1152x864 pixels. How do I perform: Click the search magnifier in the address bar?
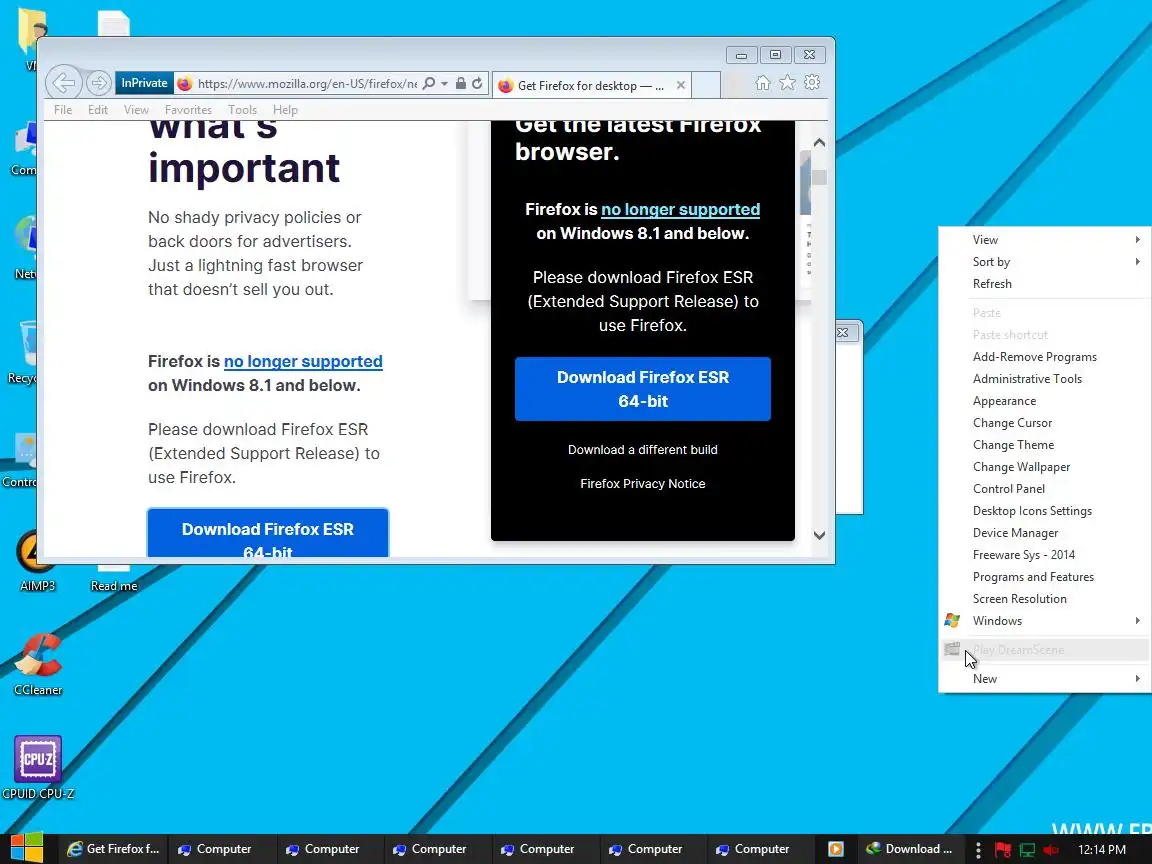click(x=429, y=83)
